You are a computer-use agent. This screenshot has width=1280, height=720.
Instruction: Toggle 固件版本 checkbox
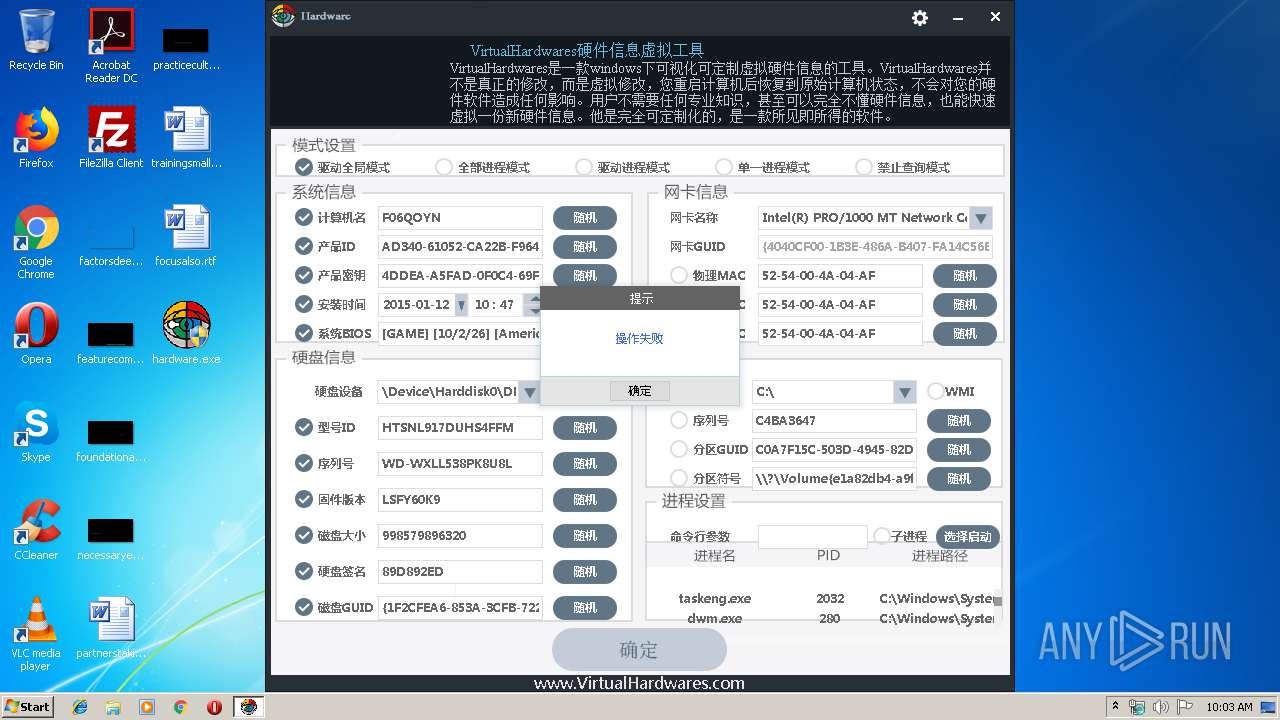304,499
